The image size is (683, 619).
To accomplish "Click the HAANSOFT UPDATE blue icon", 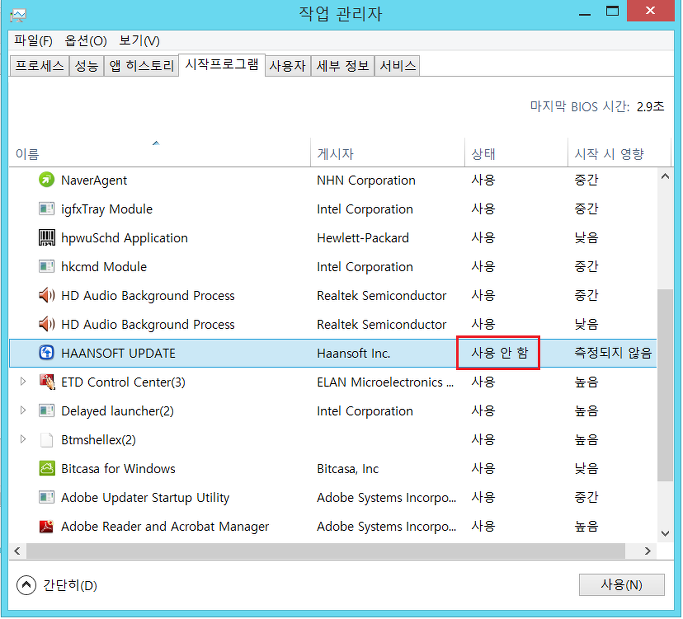I will (x=47, y=352).
